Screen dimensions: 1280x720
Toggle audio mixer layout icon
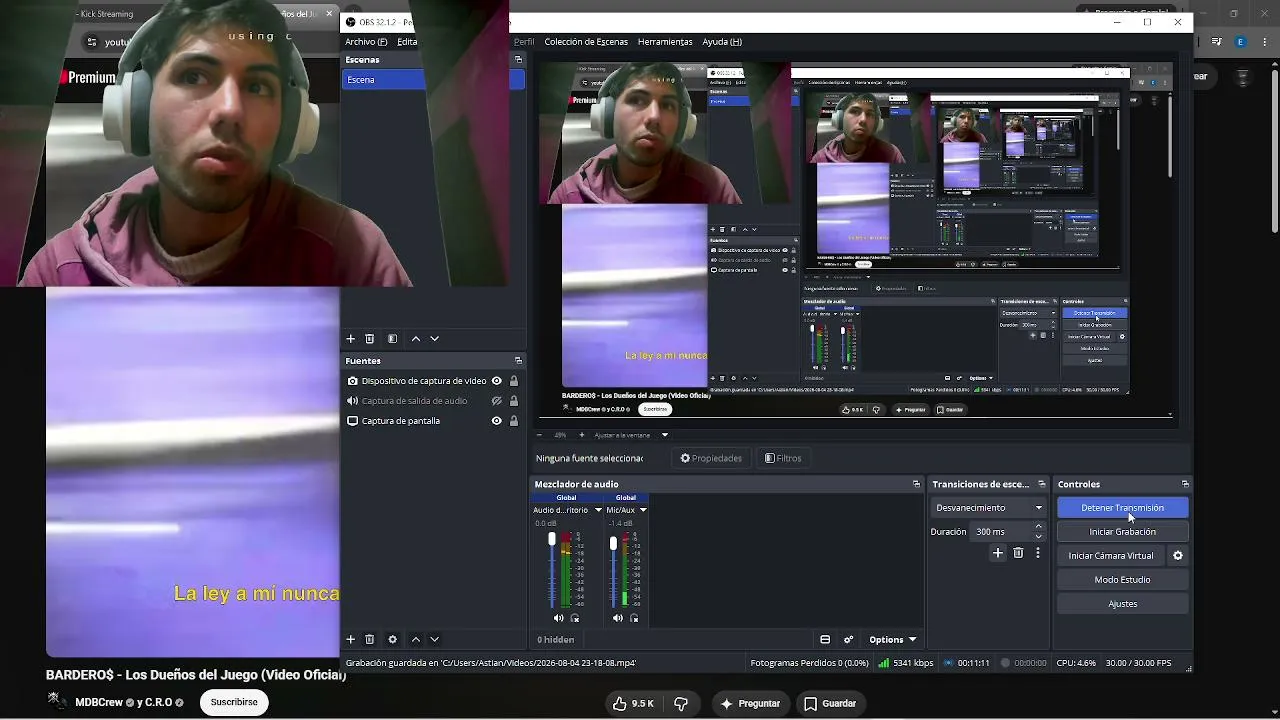click(825, 640)
